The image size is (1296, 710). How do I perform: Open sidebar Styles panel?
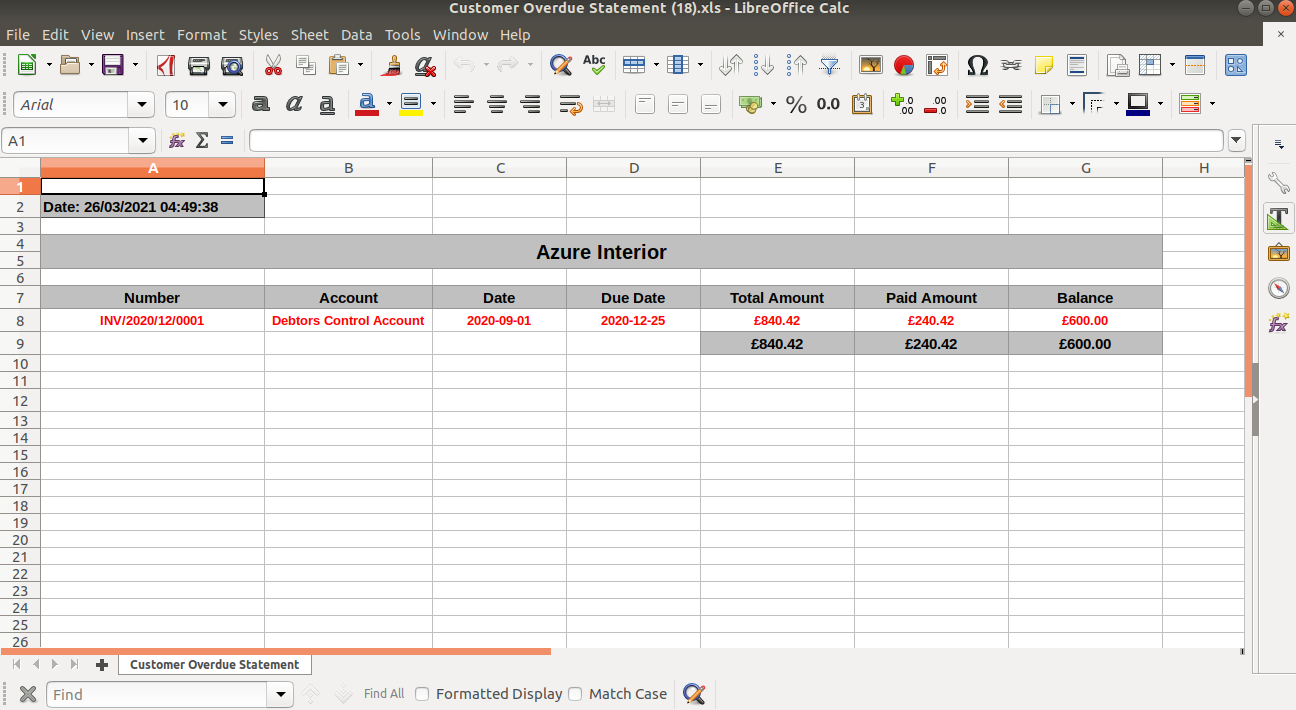pos(1279,217)
